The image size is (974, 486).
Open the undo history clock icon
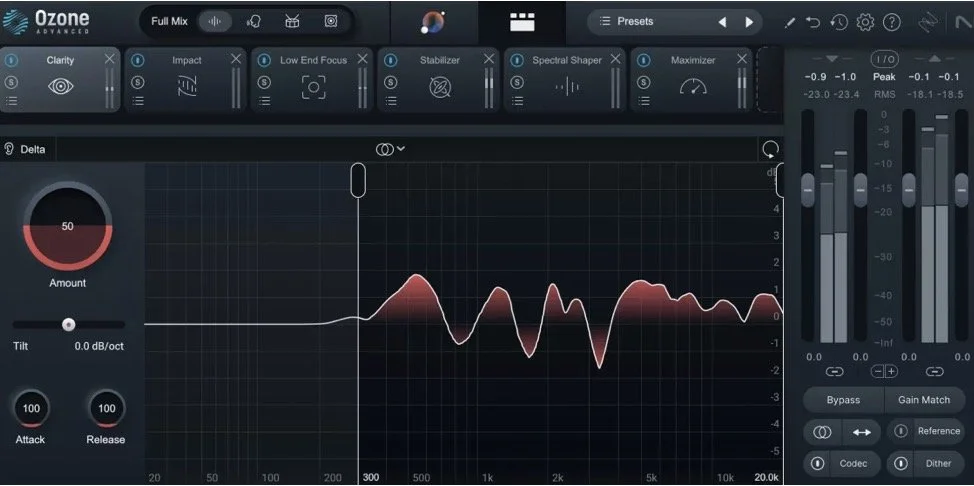point(839,22)
